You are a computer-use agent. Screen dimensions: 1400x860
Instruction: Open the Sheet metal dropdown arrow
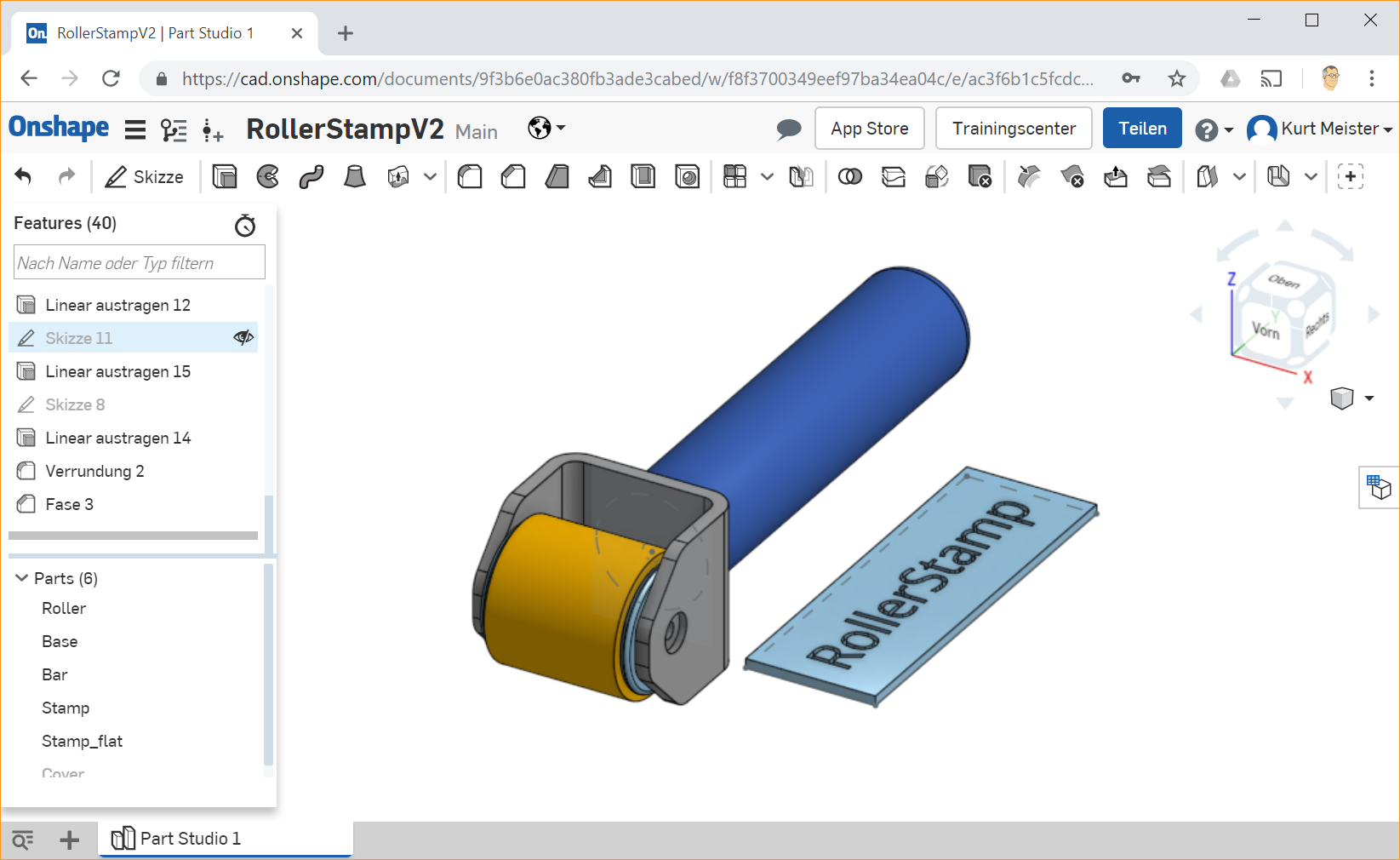[x=1311, y=176]
